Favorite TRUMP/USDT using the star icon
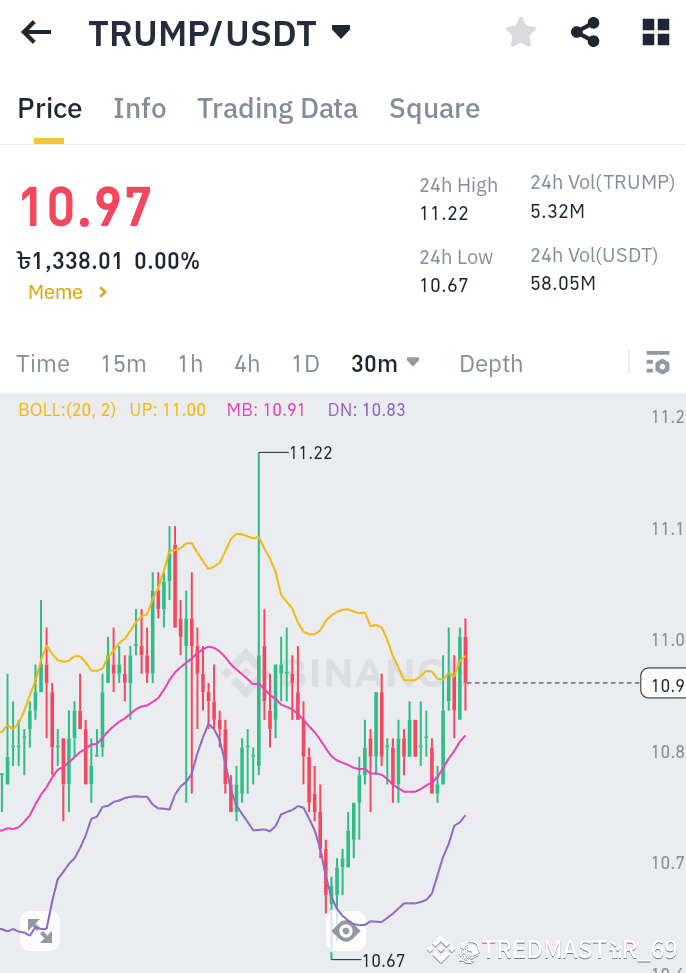The height and width of the screenshot is (973, 686). point(520,32)
